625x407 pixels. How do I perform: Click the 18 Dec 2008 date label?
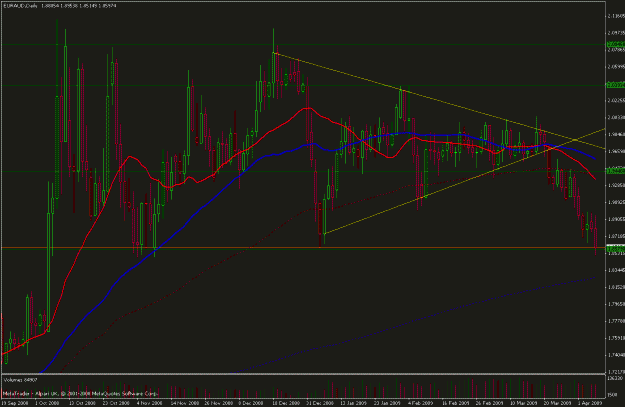(x=287, y=403)
